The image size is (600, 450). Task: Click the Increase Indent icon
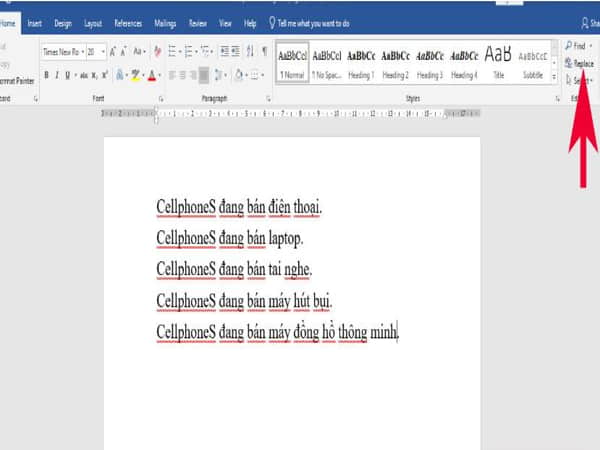pyautogui.click(x=236, y=51)
